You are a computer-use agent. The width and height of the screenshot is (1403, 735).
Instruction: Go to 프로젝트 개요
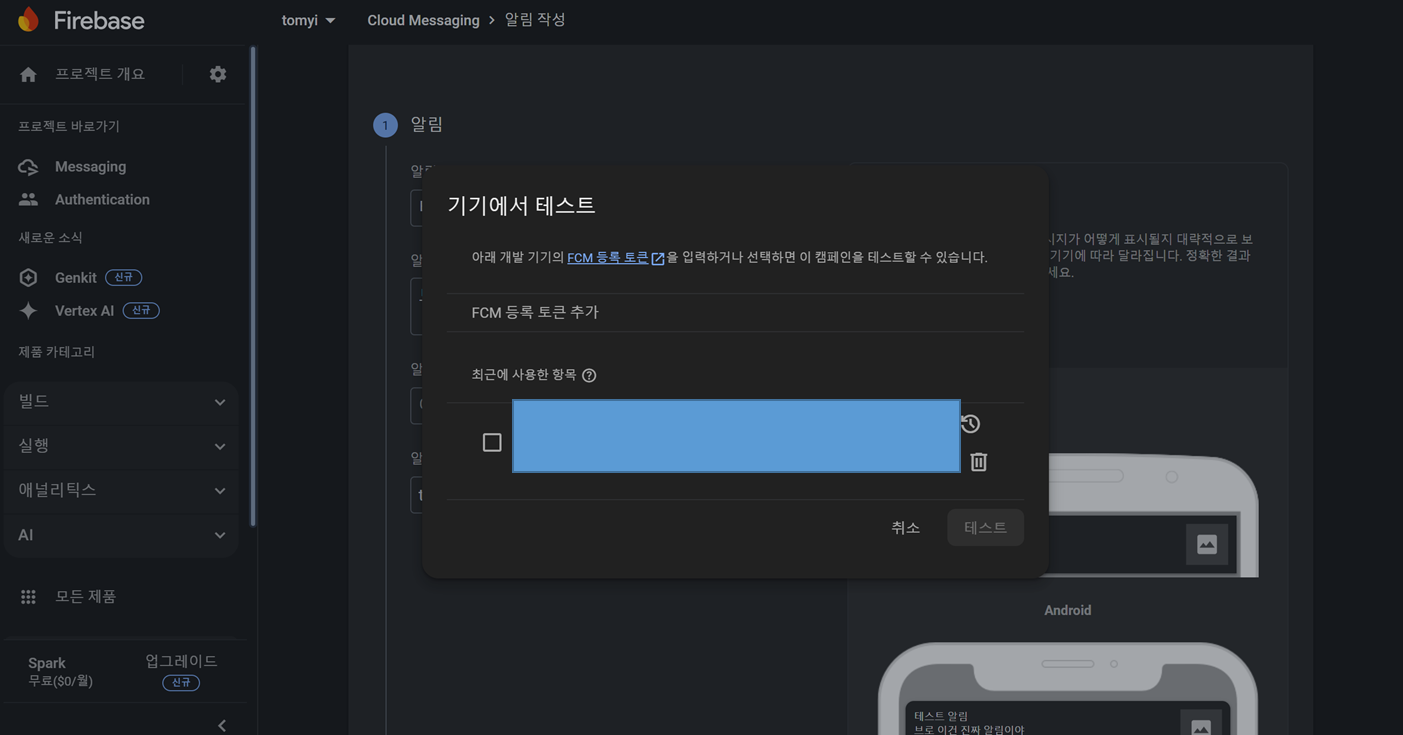click(x=100, y=74)
